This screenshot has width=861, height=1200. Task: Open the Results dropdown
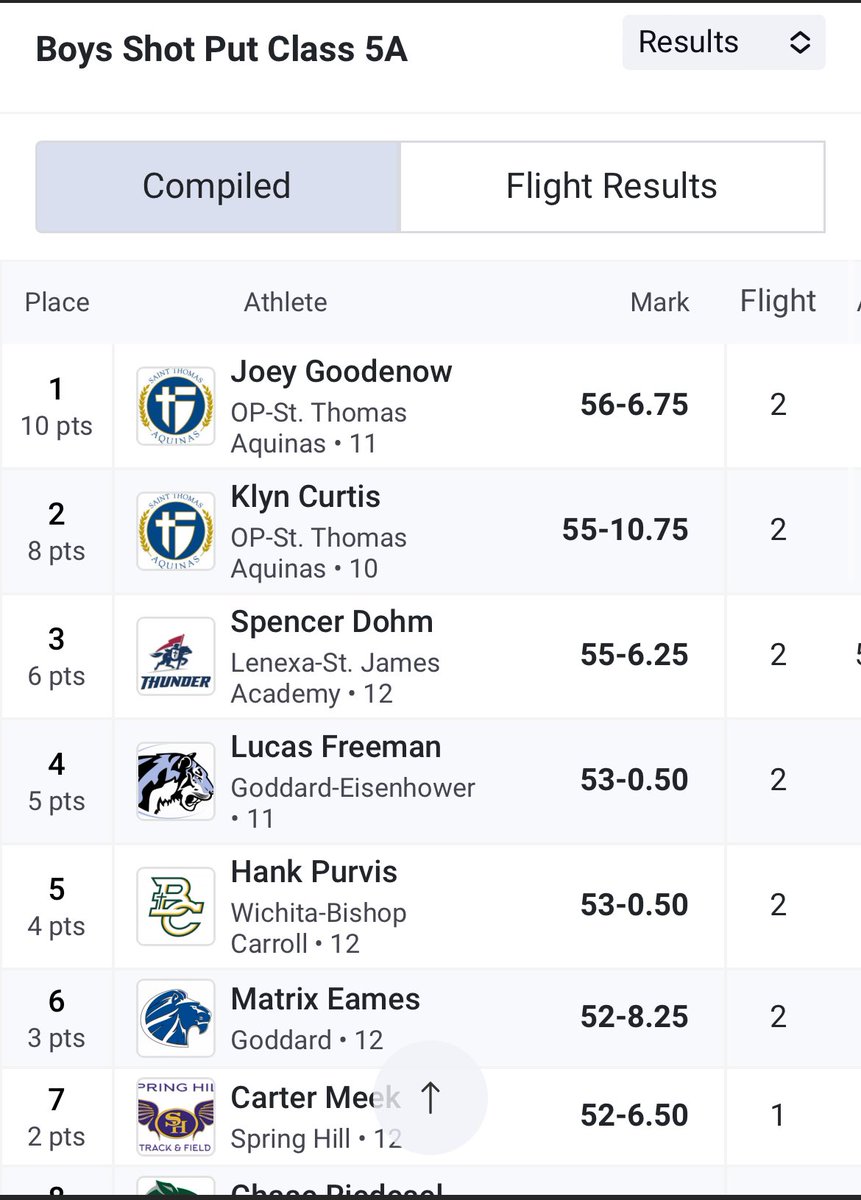[x=723, y=42]
